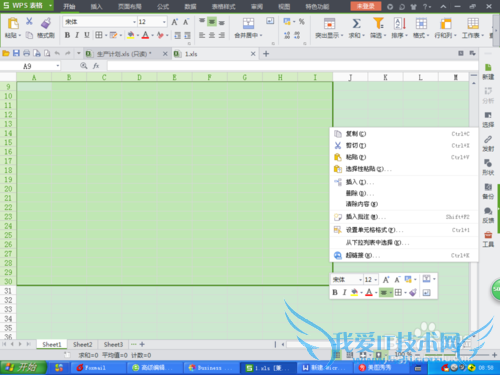
Task: Open the Name Box dropdown beside A9
Action: tap(58, 66)
